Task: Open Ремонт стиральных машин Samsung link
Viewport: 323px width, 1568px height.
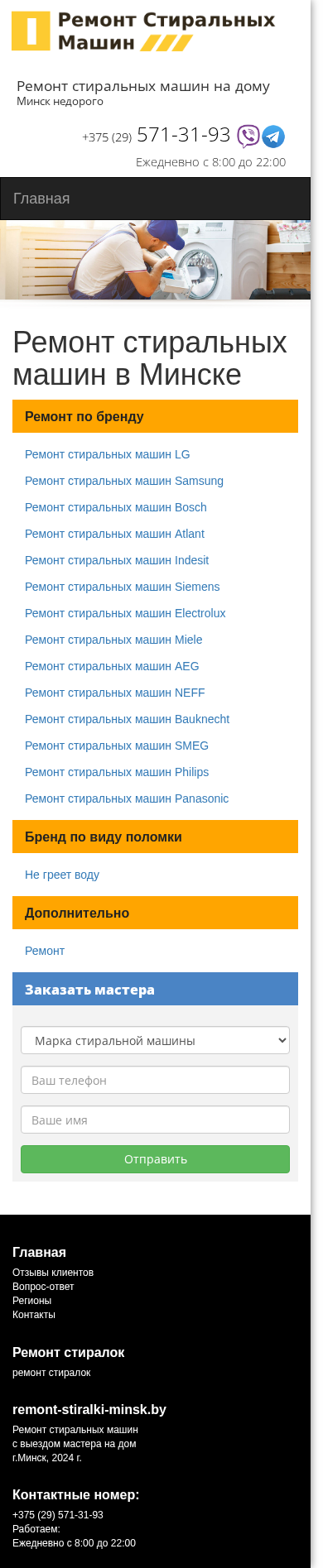Action: (x=124, y=481)
